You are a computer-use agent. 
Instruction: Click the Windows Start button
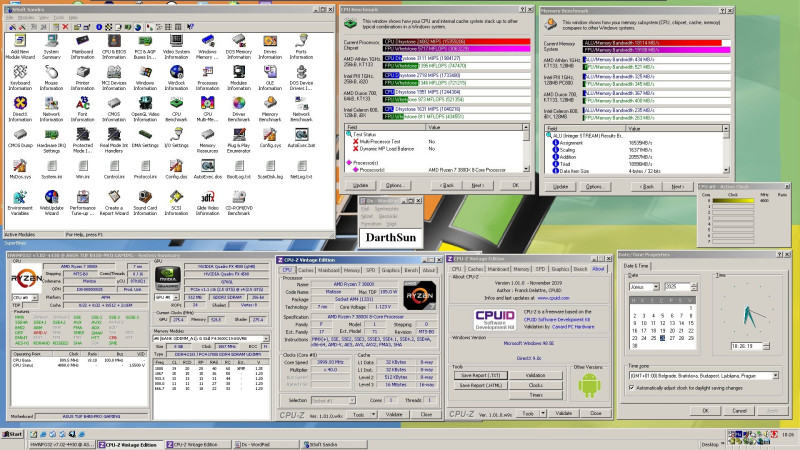[13, 434]
